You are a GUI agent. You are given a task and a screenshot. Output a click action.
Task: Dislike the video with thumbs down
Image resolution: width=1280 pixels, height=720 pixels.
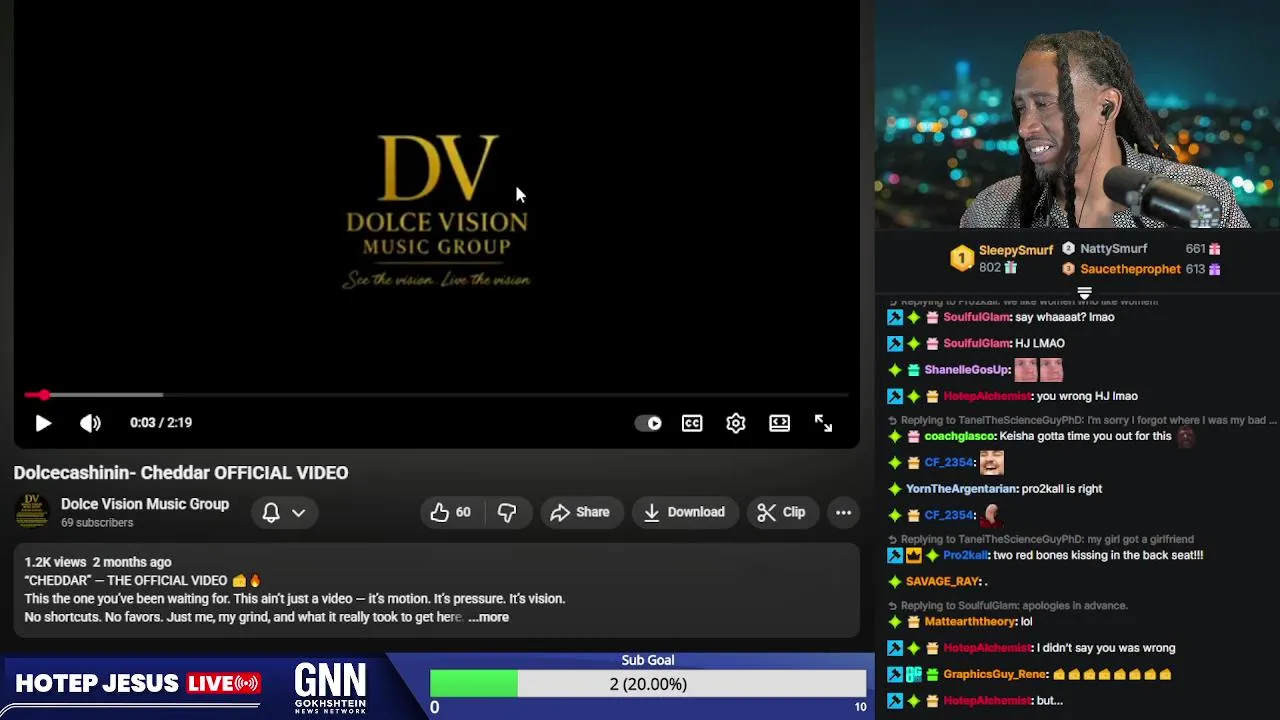507,512
